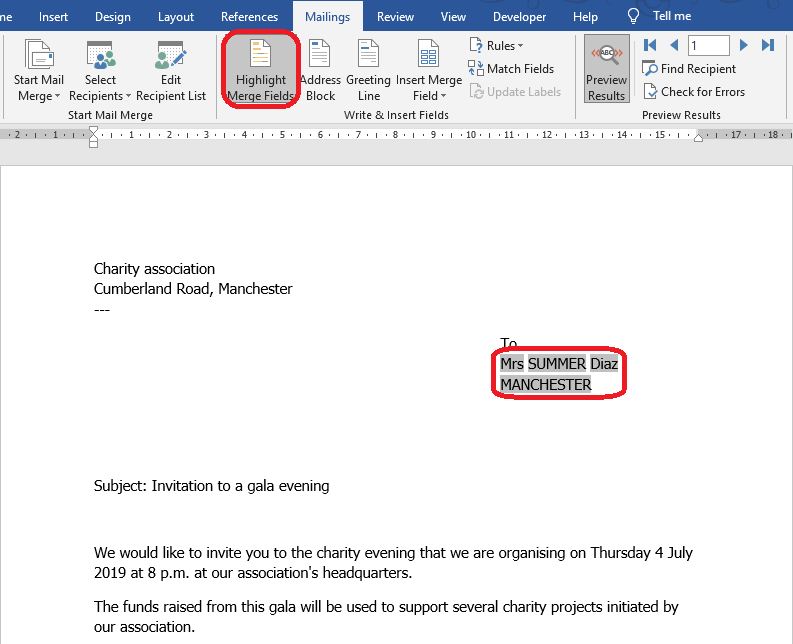
Task: Click the merged field 'MANCHESTER'
Action: [x=546, y=384]
